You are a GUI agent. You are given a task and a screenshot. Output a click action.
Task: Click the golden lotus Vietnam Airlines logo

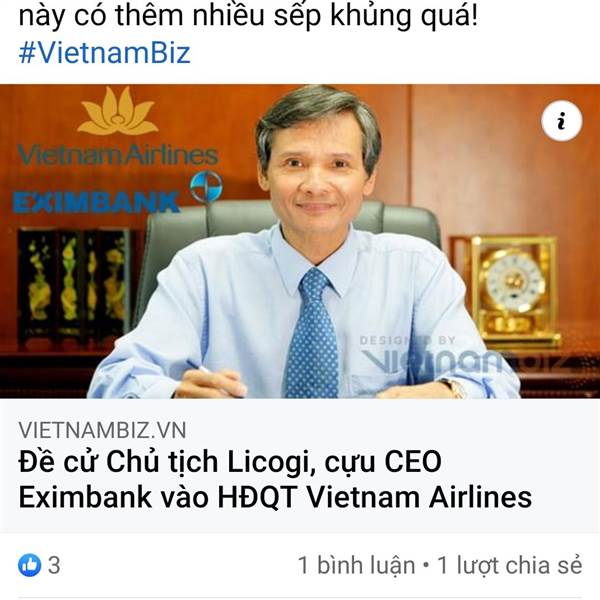tap(118, 111)
